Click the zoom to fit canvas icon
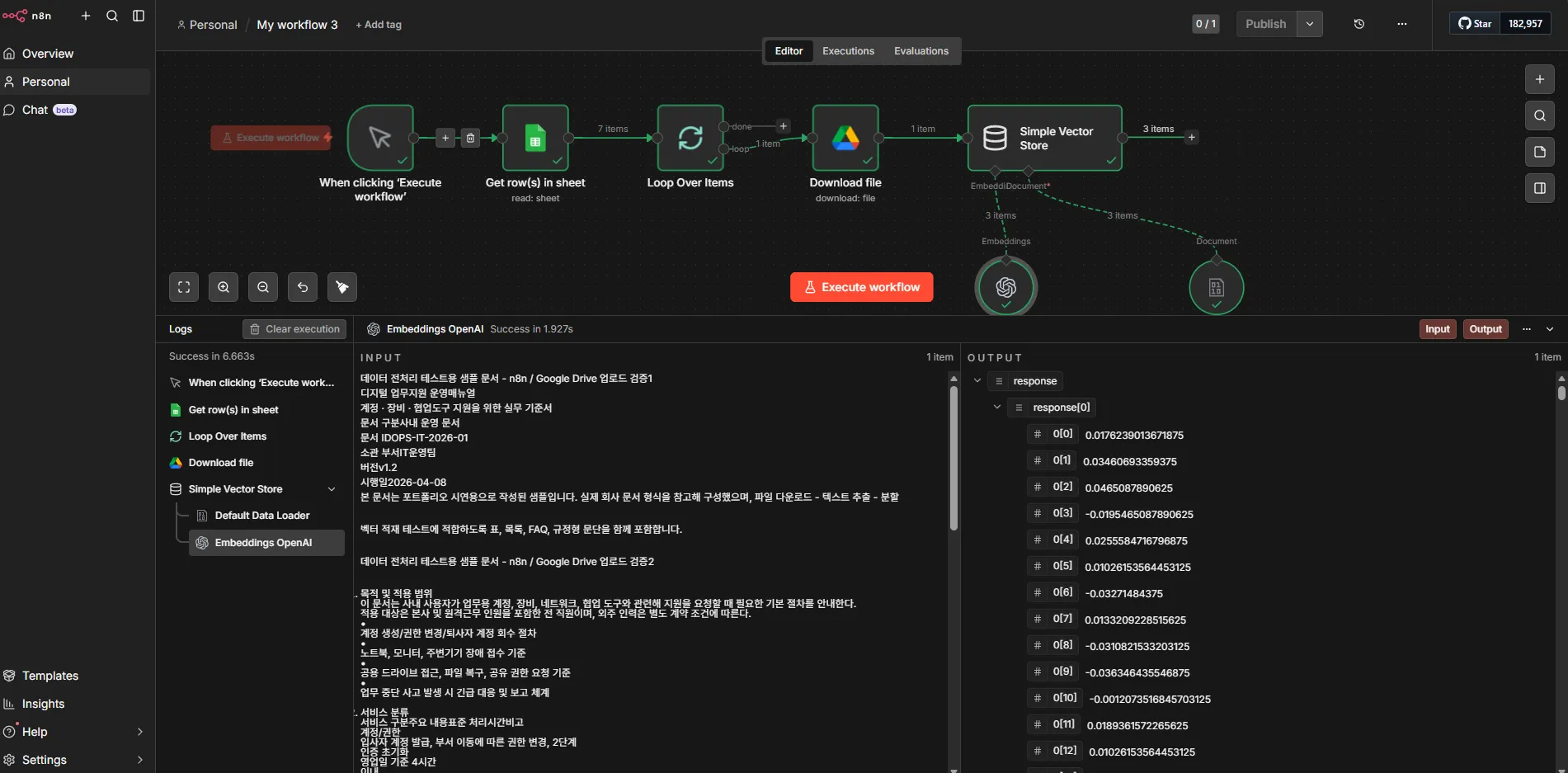This screenshot has height=773, width=1568. (184, 287)
